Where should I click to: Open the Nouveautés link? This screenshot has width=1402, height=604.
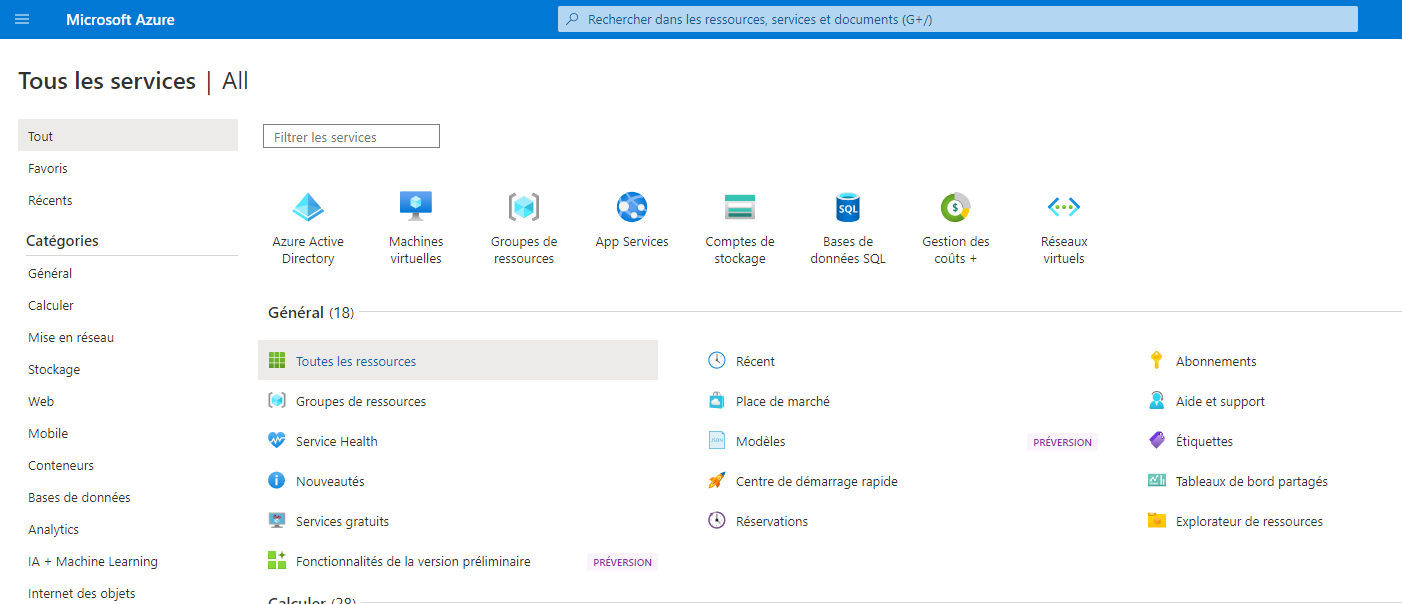(330, 481)
